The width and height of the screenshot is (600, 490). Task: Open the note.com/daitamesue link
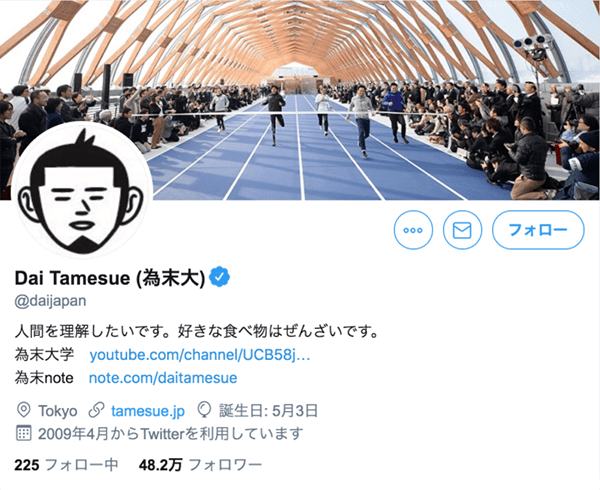163,378
